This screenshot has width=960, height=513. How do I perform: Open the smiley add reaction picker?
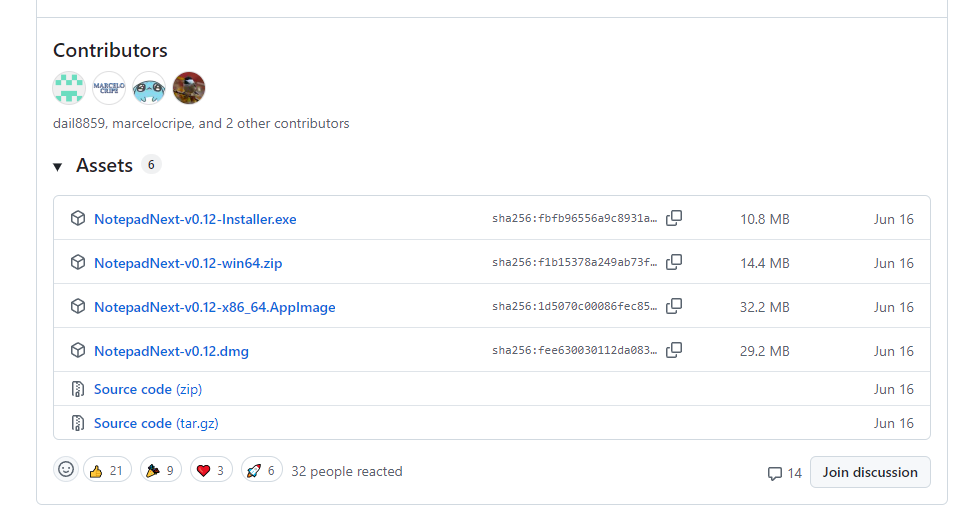(x=66, y=470)
